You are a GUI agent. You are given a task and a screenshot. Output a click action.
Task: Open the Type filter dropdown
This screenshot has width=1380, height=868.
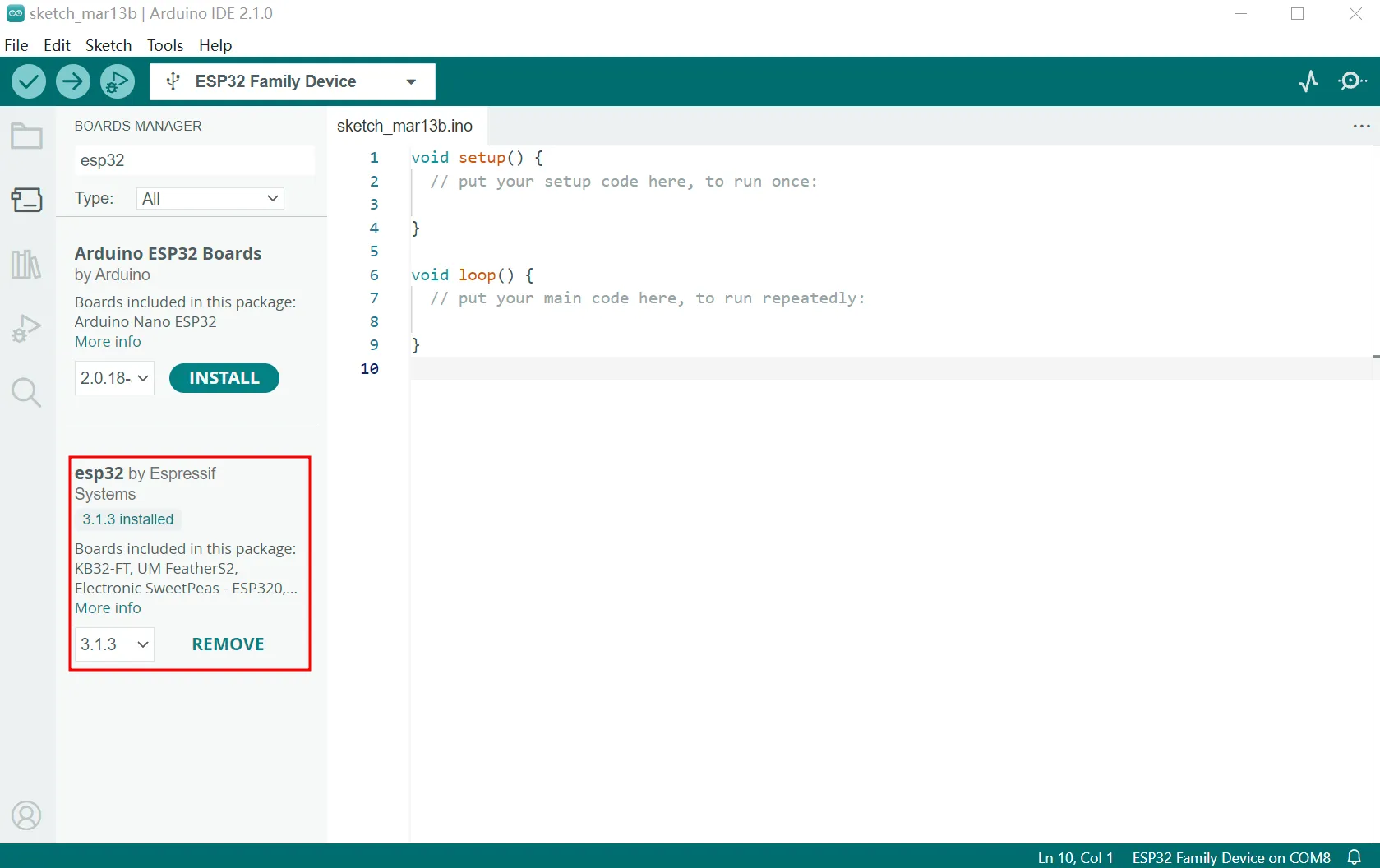coord(210,199)
